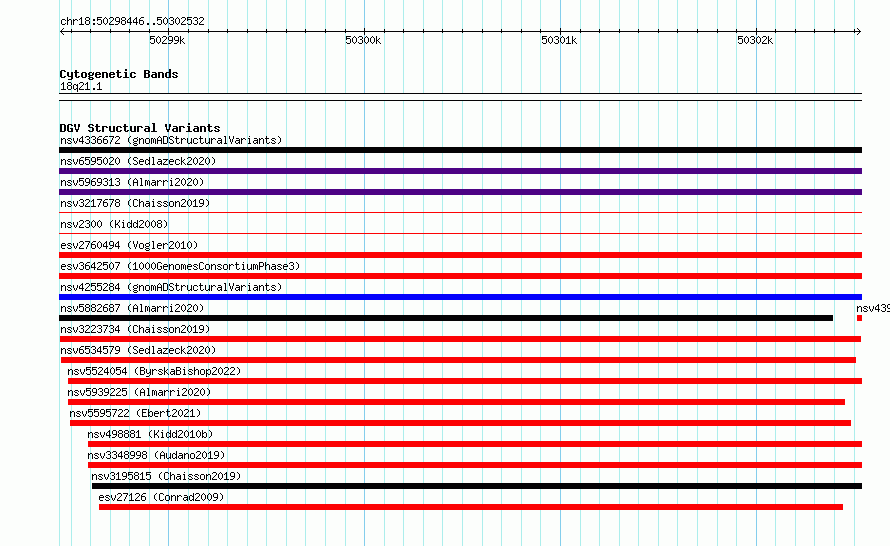Click the red bar of nsv5524054

[x=465, y=381]
